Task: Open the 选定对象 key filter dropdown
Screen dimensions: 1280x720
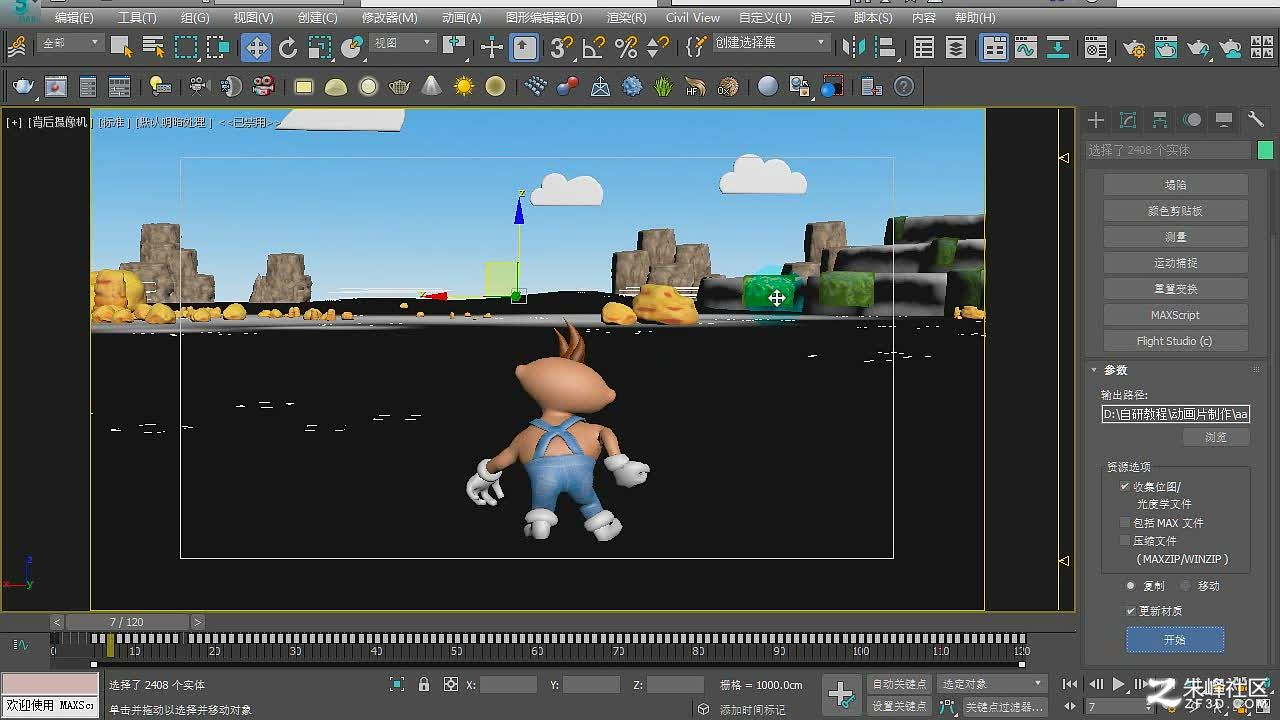Action: [x=991, y=684]
